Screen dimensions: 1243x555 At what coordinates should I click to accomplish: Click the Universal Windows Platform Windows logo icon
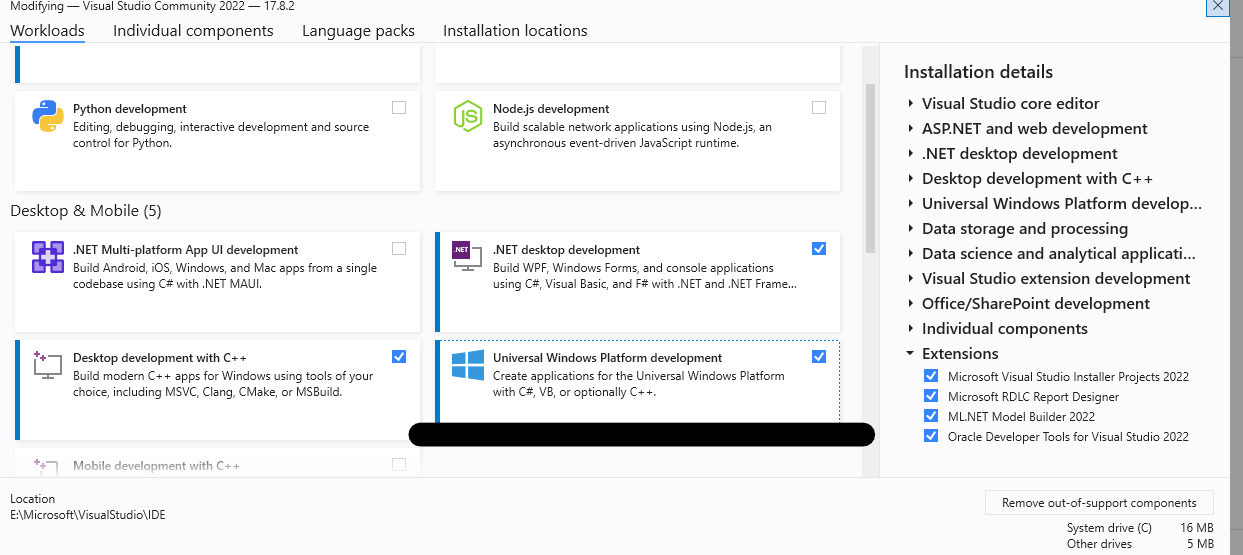(468, 365)
